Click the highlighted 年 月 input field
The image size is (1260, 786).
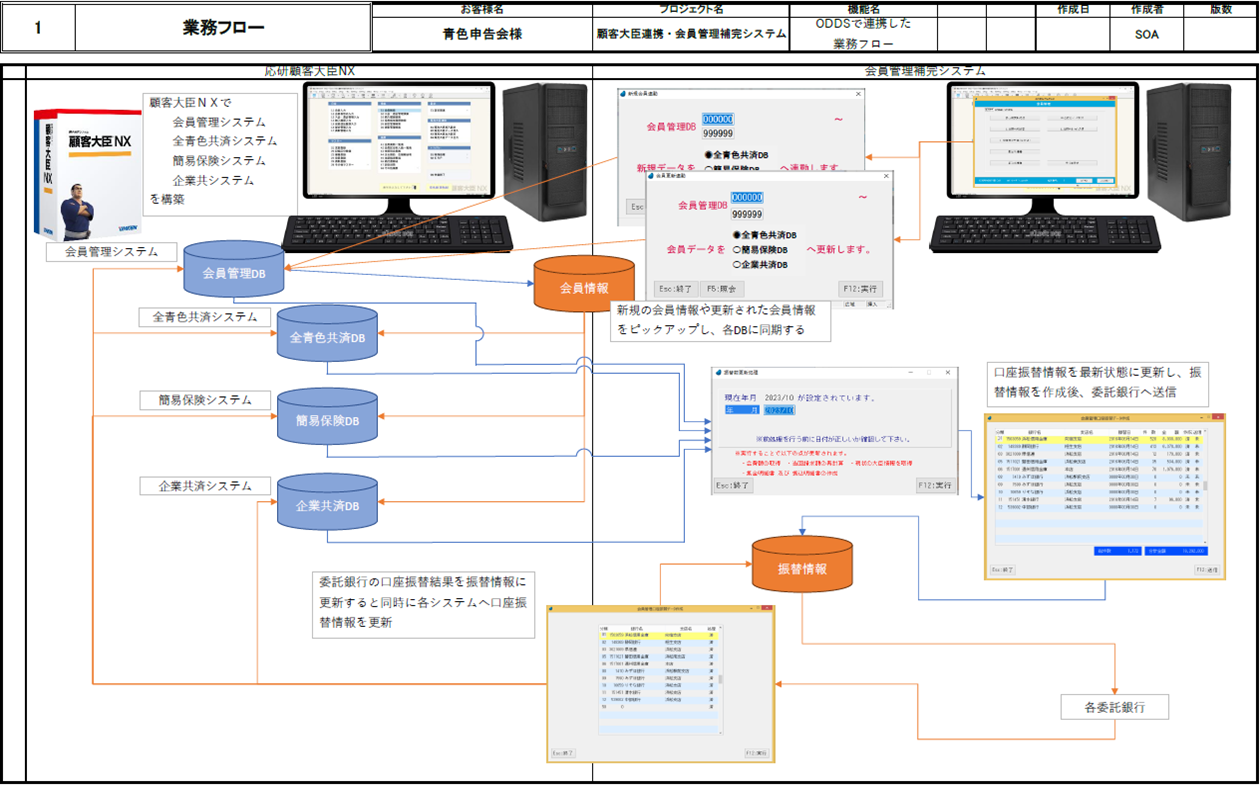[x=780, y=410]
